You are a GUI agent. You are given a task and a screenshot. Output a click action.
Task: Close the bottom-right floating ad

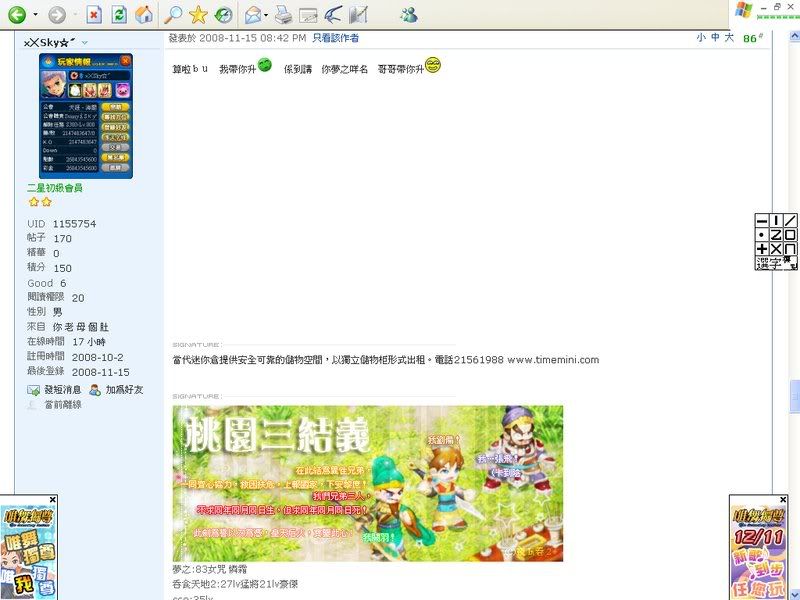tap(783, 499)
